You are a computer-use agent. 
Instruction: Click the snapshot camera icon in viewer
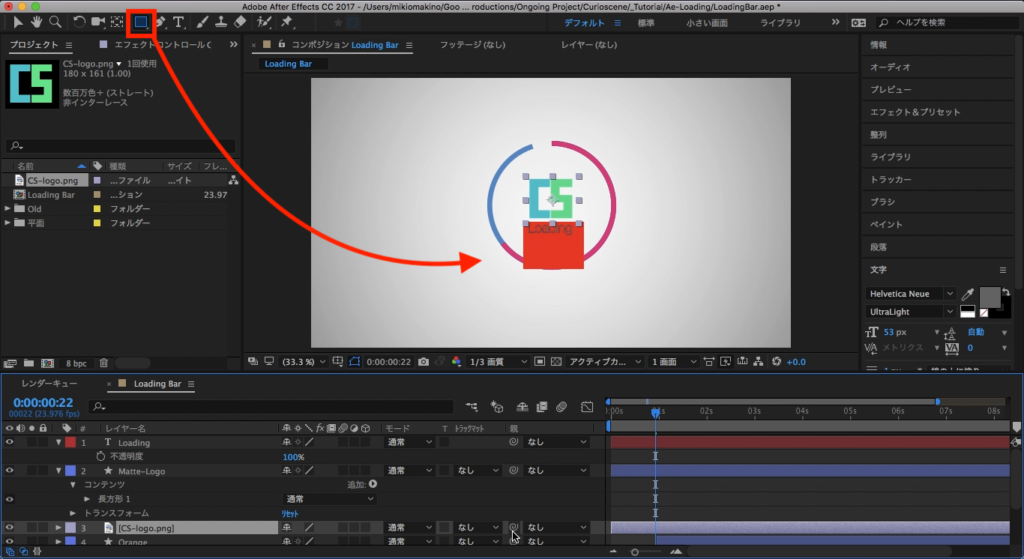[x=424, y=361]
